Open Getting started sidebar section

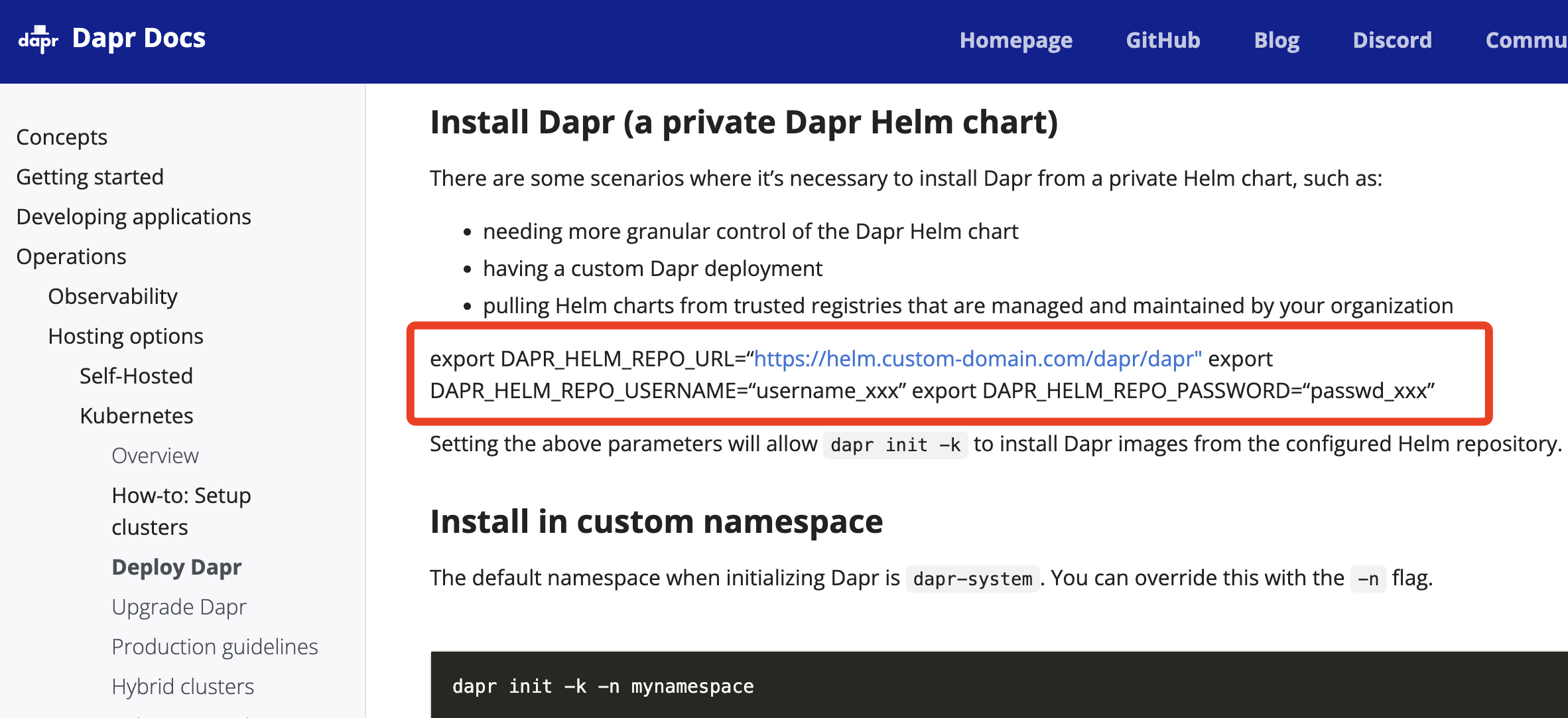[x=90, y=177]
